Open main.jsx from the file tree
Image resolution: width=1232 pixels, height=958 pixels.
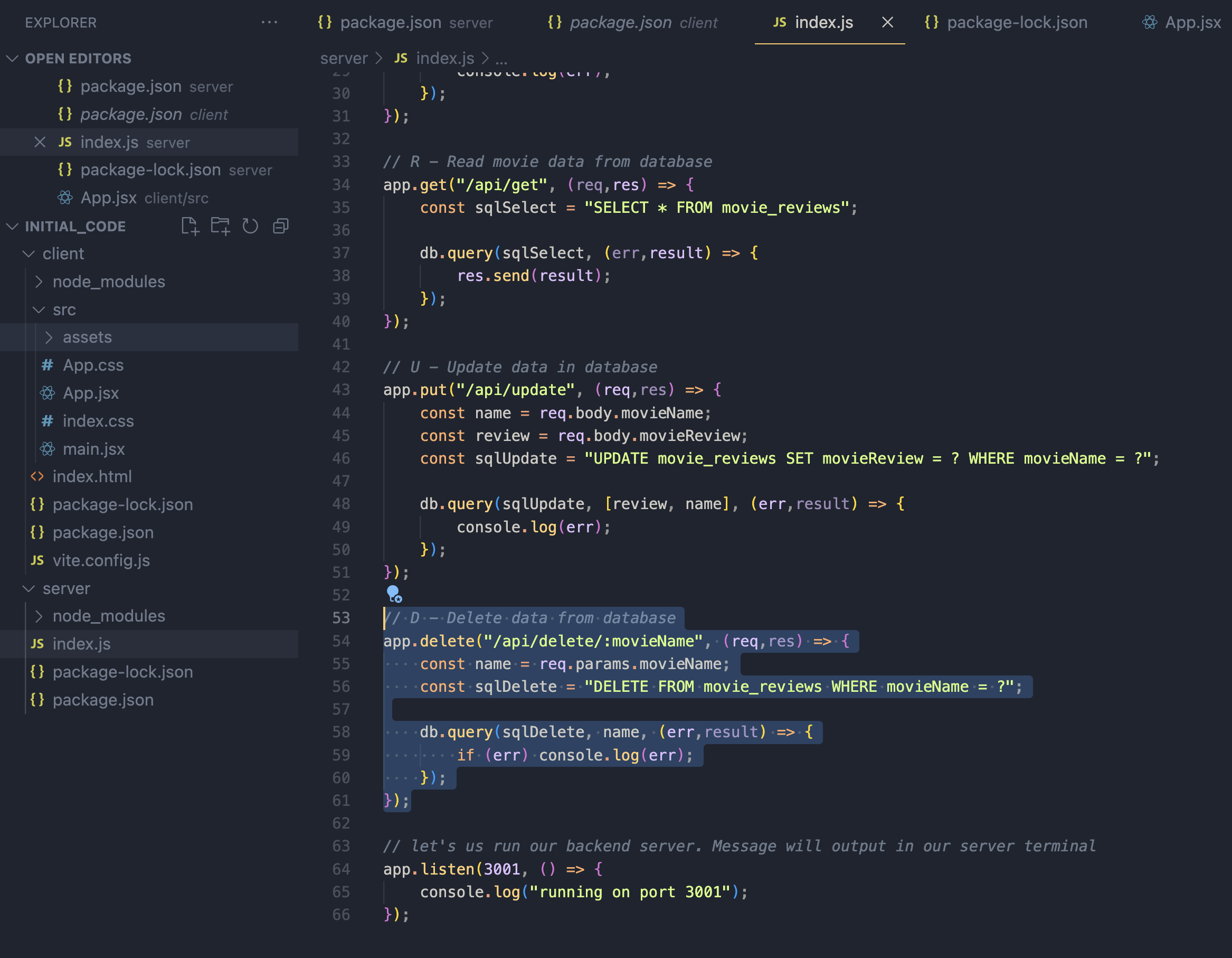93,449
